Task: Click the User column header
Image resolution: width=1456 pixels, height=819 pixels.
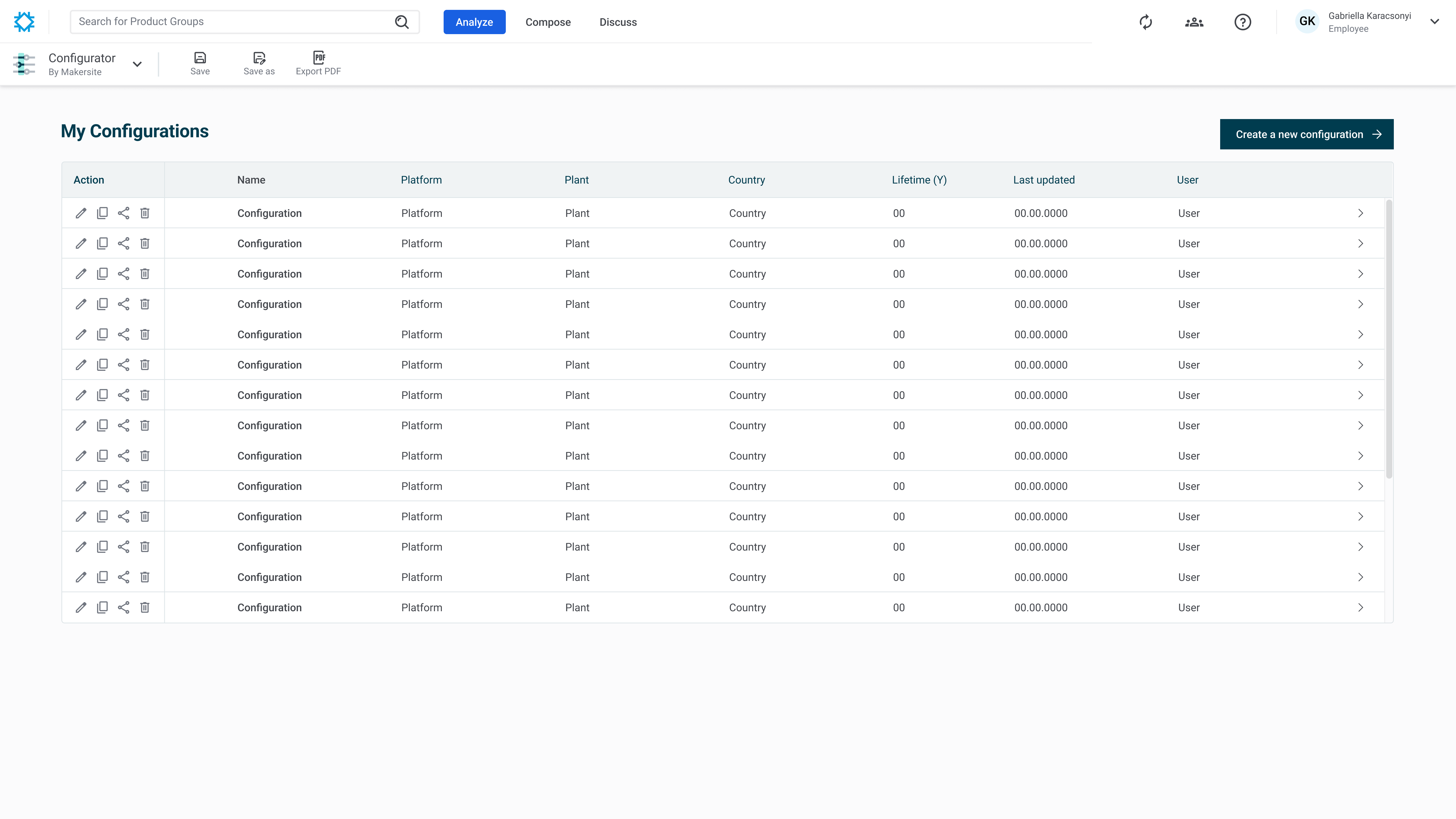Action: pyautogui.click(x=1187, y=180)
